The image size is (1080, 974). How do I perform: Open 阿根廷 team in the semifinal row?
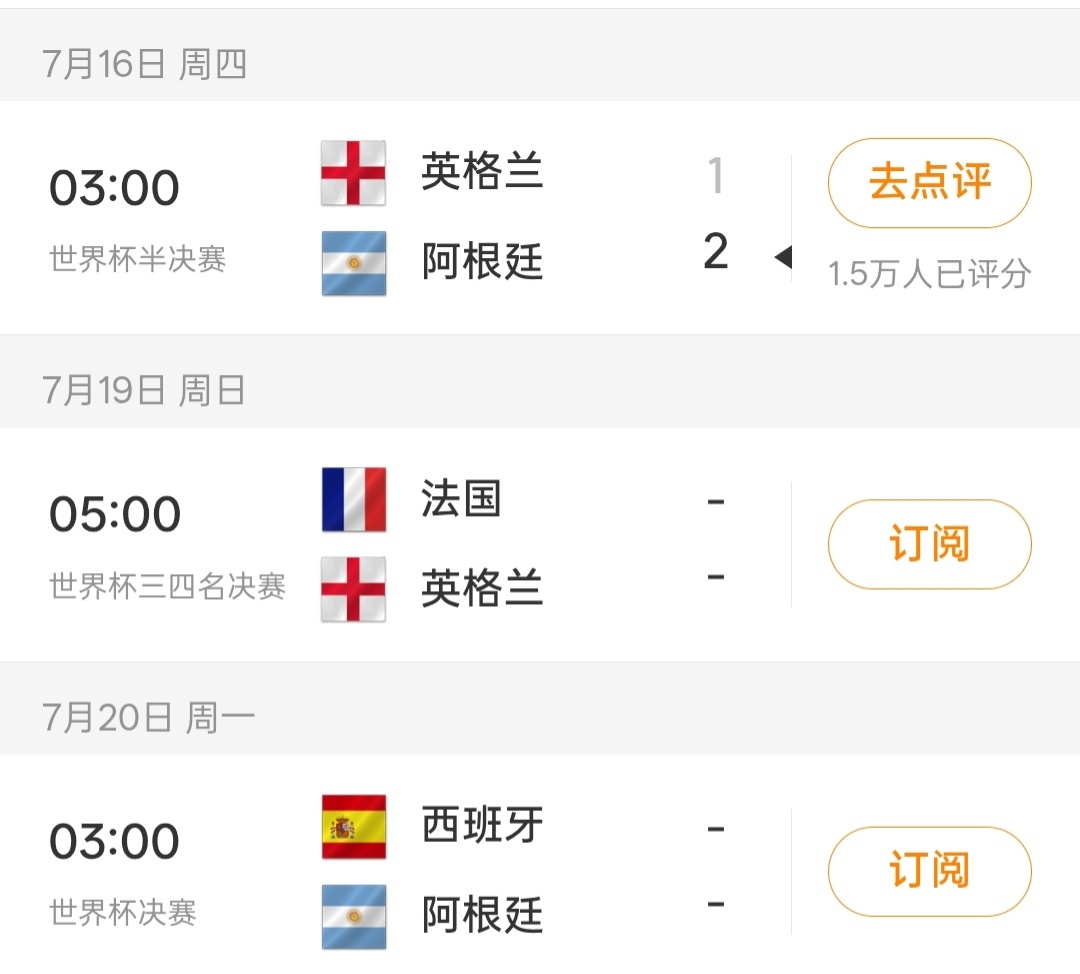(x=482, y=261)
